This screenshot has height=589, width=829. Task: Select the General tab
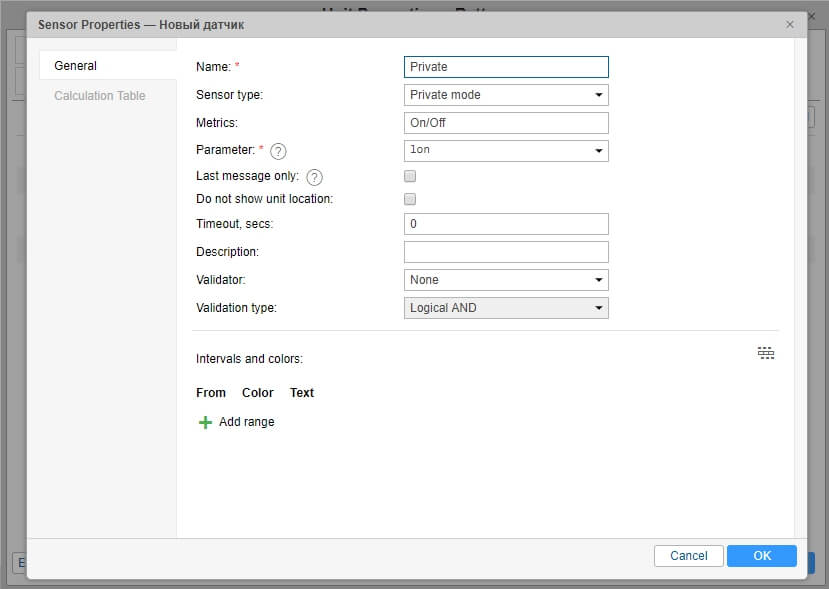[76, 66]
